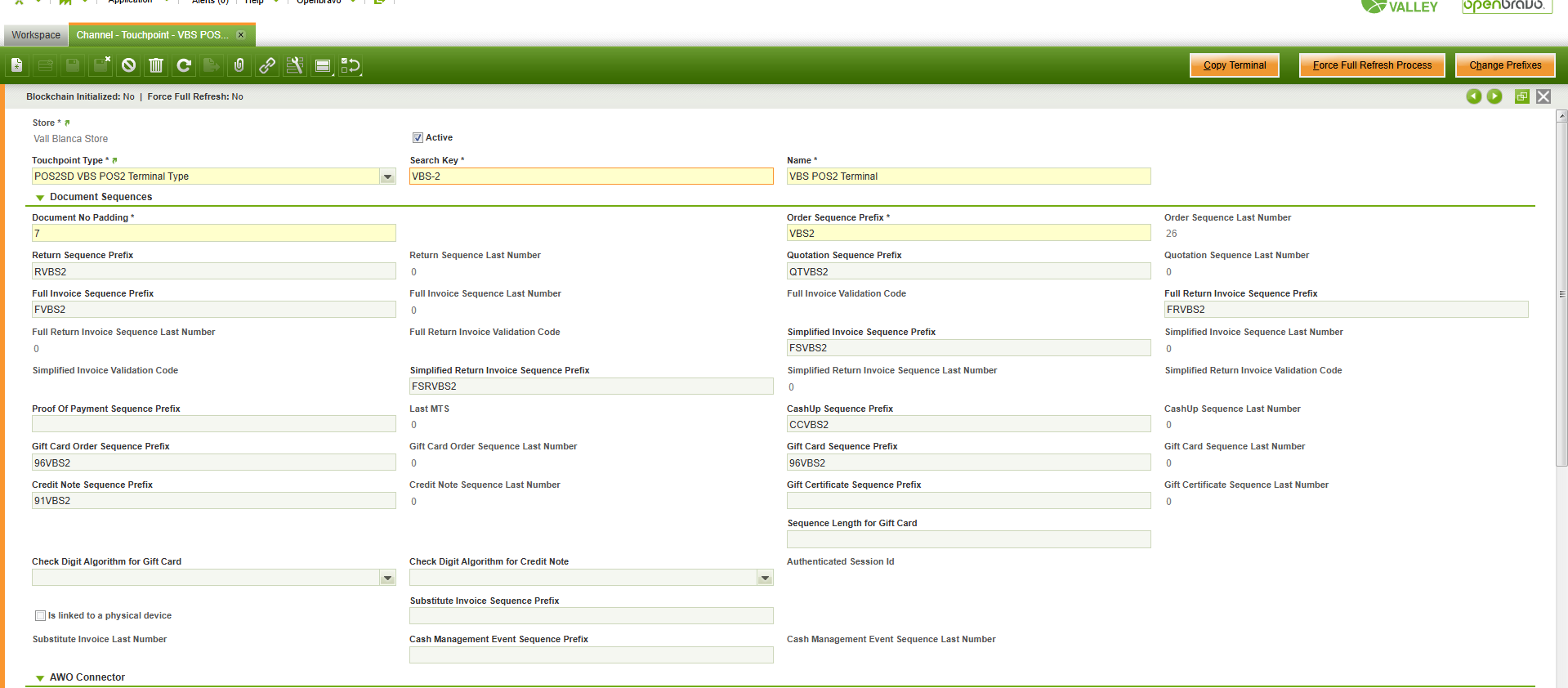Viewport: 1568px width, 688px height.
Task: Open Check Digit Algorithm for Gift Card dropdown
Action: 387,578
